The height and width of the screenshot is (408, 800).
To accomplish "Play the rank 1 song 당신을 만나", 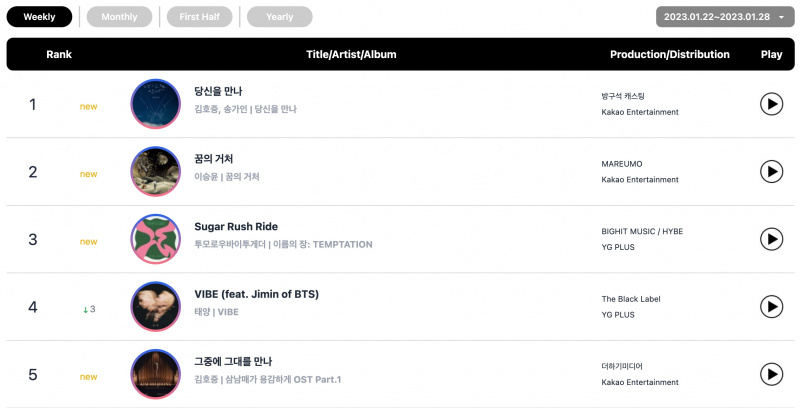I will point(771,104).
